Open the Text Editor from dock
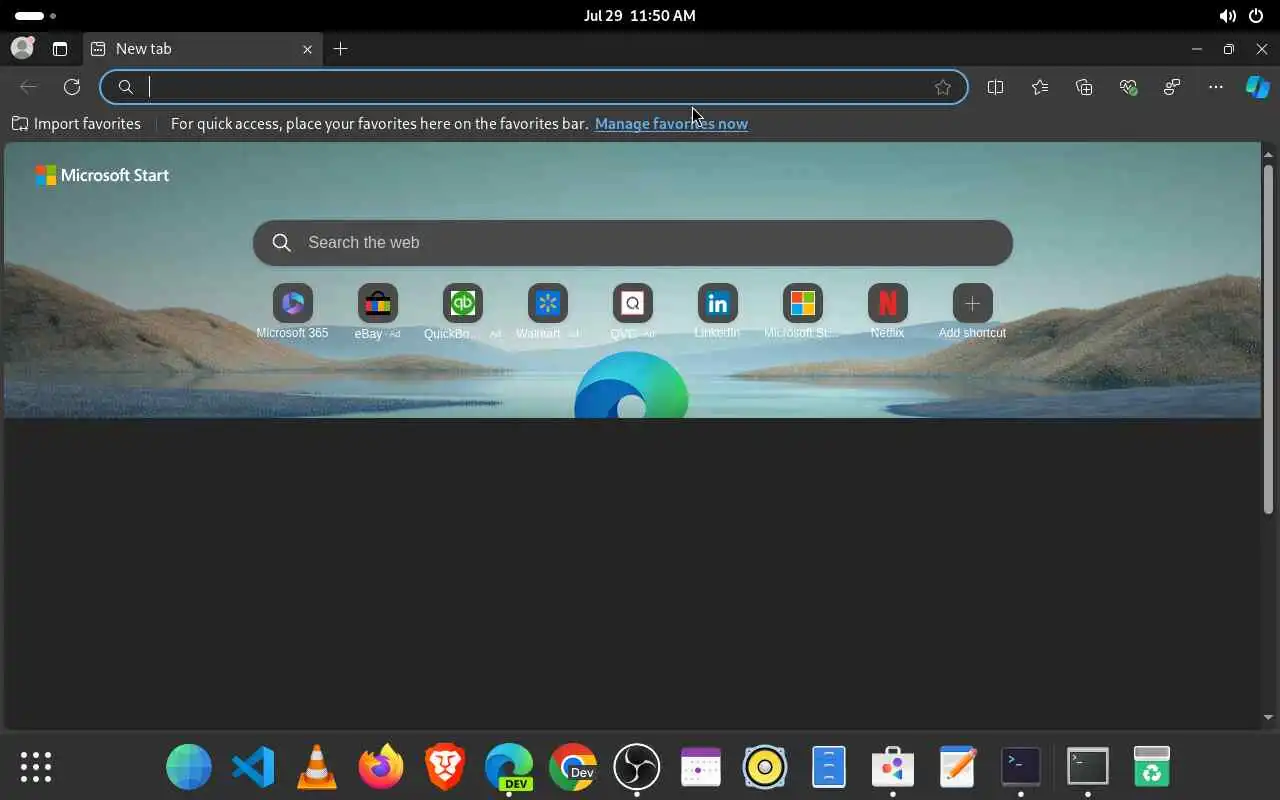The image size is (1280, 800). (x=957, y=767)
